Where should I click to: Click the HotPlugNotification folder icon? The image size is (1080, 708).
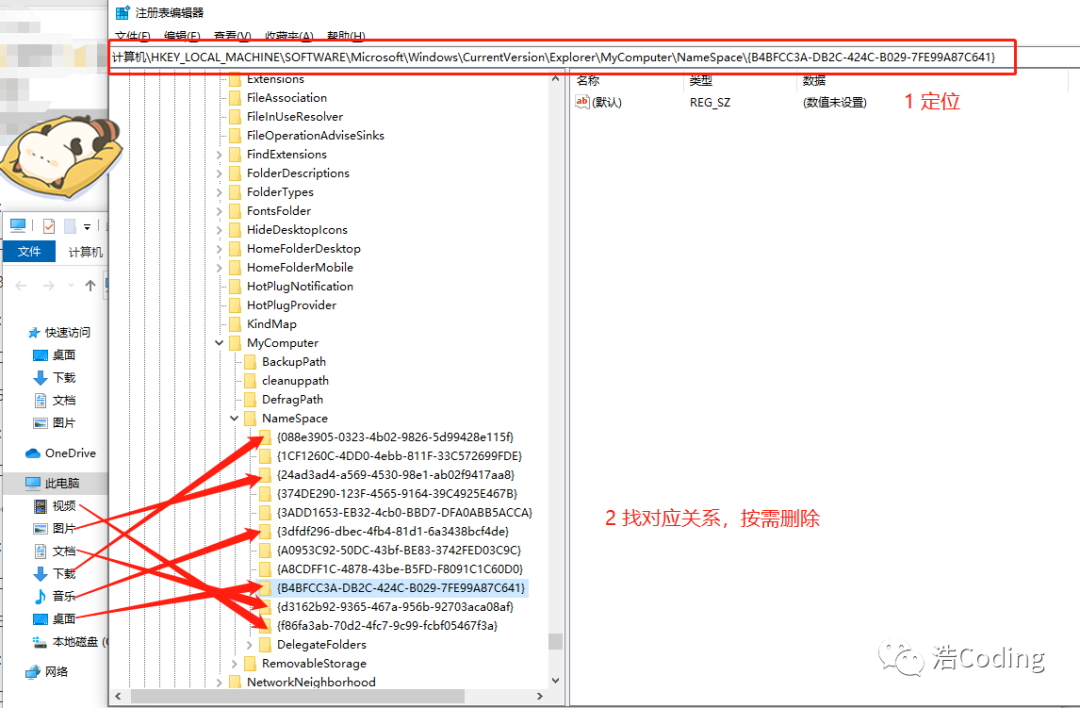tap(235, 287)
